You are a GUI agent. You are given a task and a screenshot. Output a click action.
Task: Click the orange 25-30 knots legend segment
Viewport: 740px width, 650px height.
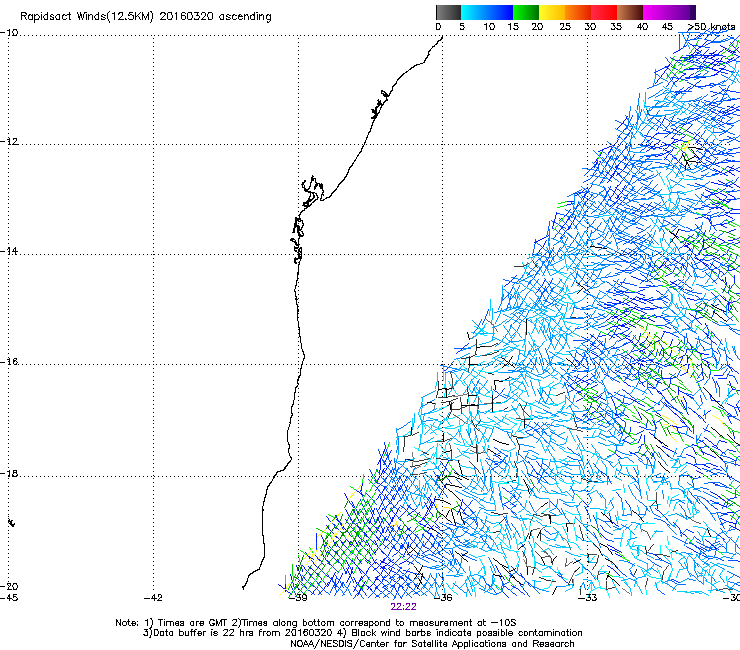[578, 12]
